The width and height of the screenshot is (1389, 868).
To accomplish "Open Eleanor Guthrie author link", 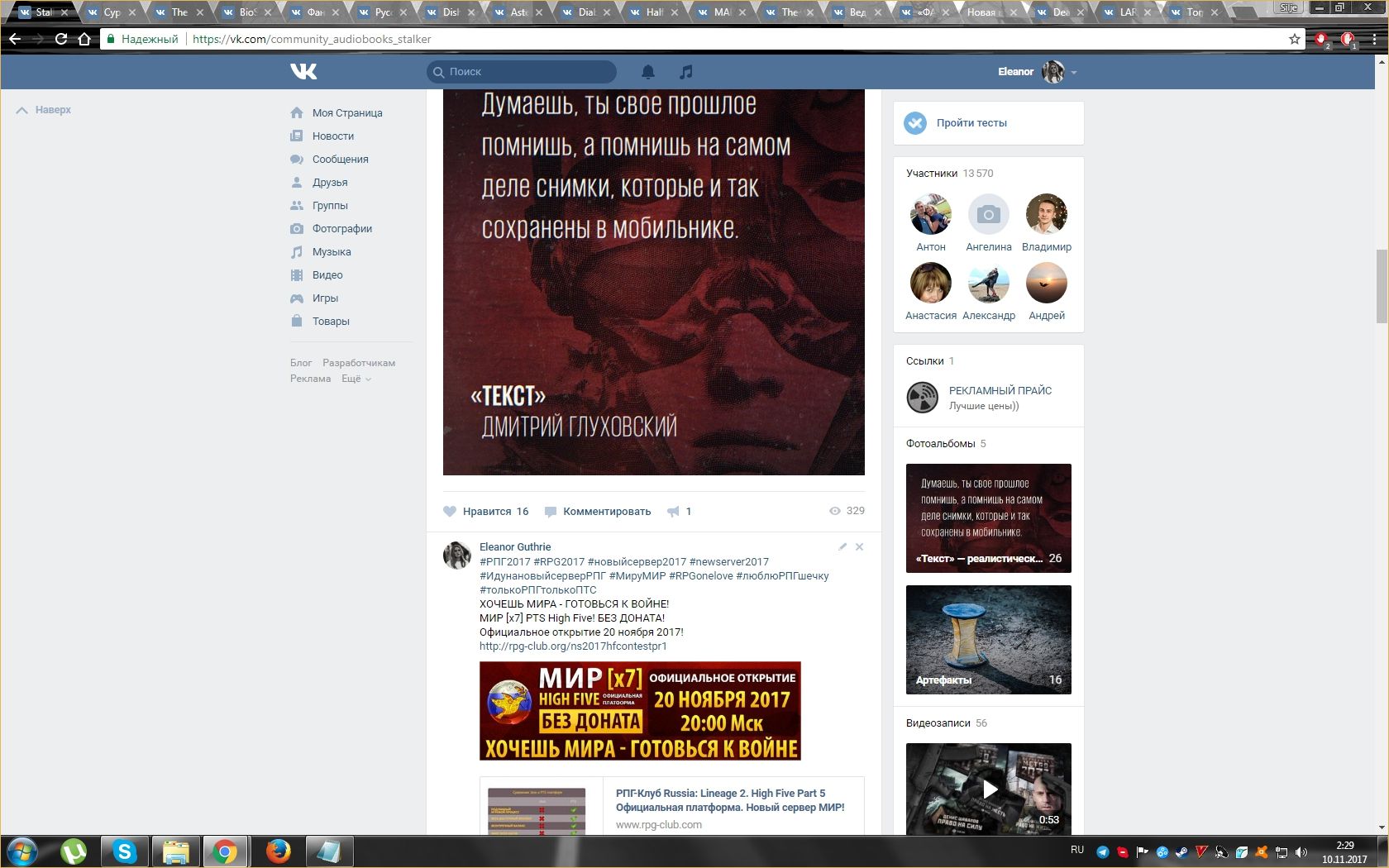I will (515, 546).
